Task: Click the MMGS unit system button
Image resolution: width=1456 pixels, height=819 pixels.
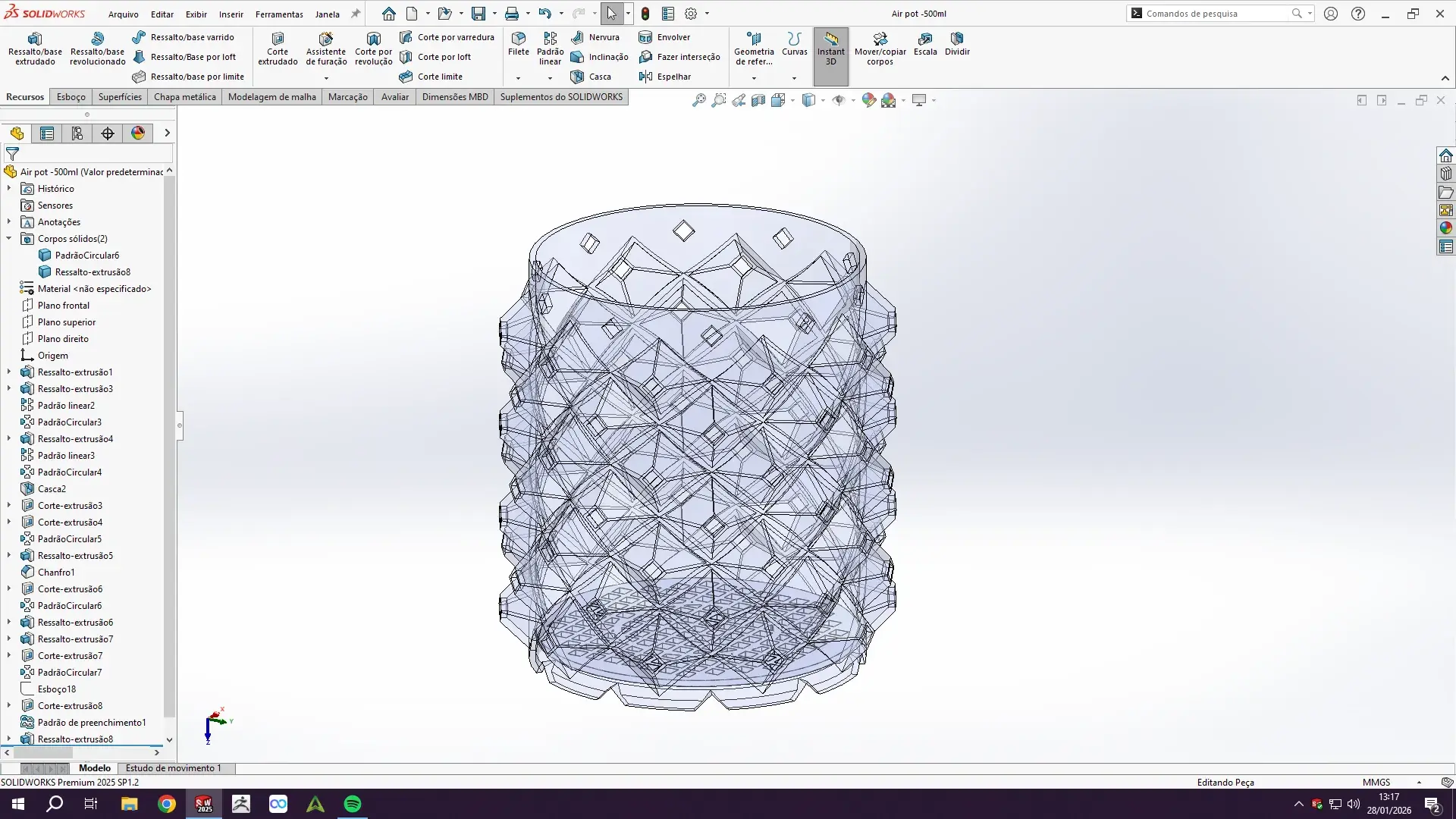Action: click(1376, 783)
